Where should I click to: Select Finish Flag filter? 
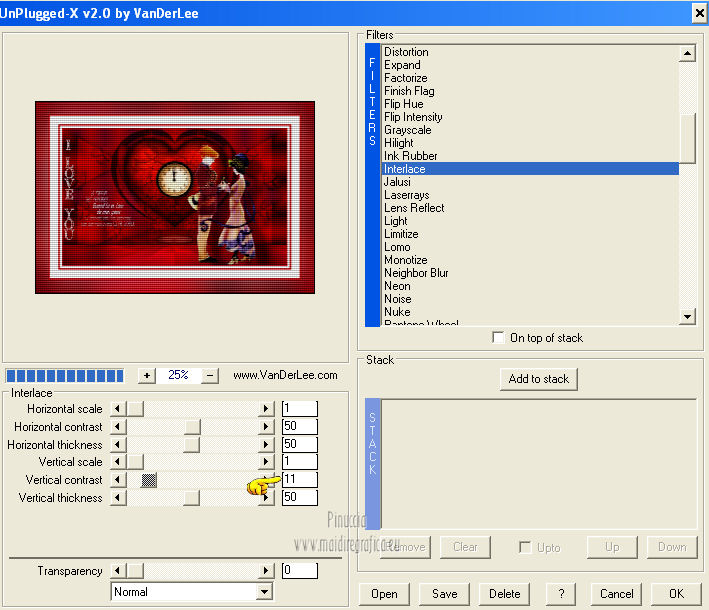(530, 91)
